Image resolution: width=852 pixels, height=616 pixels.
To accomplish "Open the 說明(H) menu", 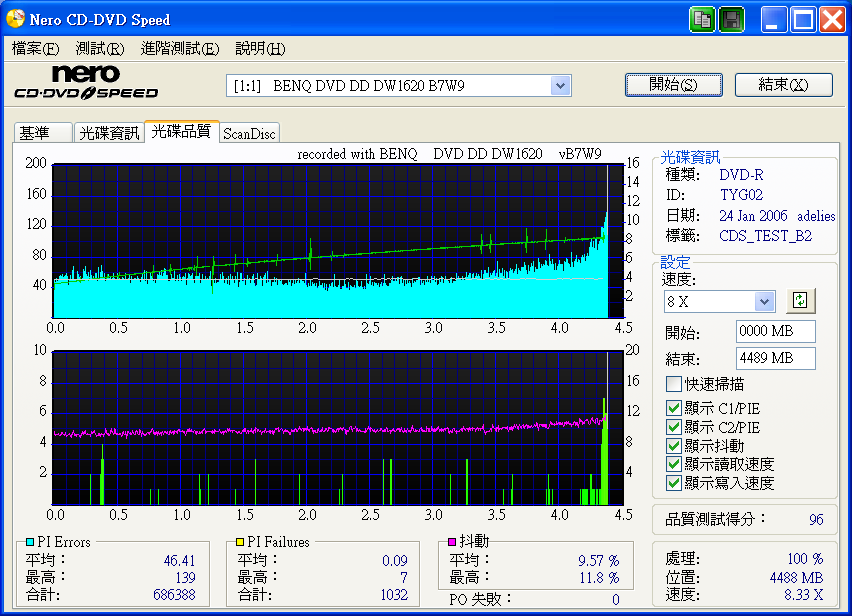I will pyautogui.click(x=260, y=49).
